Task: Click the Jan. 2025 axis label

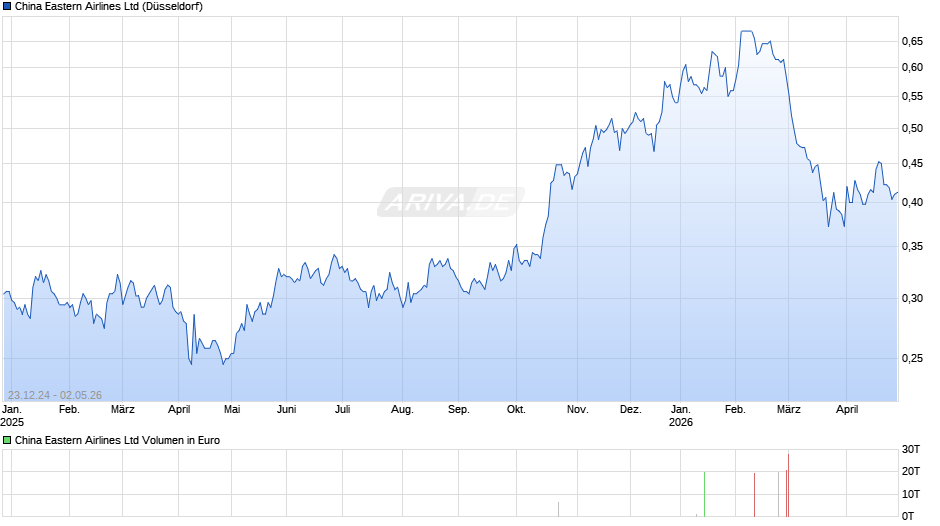Action: 12,416
